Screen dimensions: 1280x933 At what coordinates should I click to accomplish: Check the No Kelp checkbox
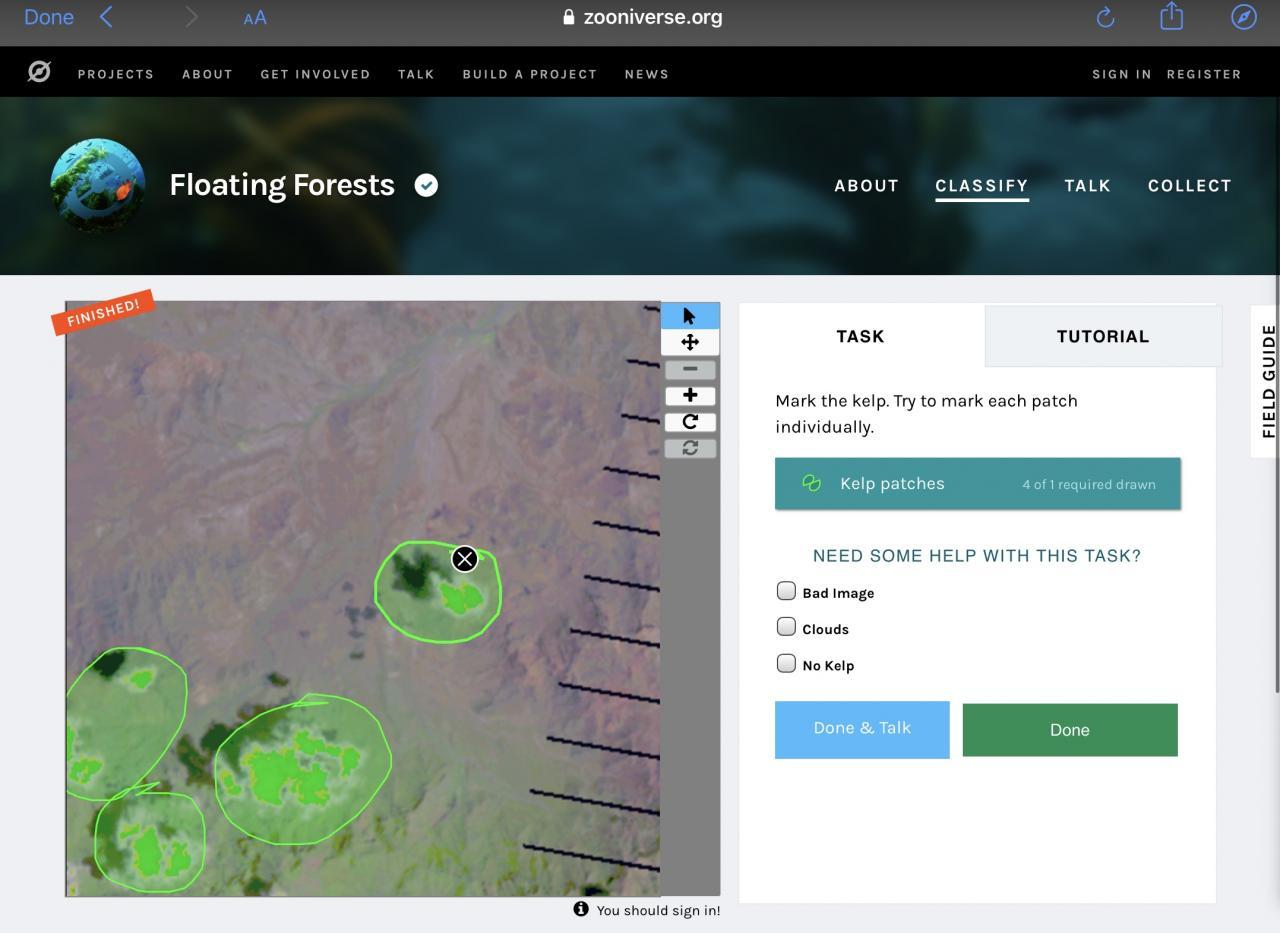tap(786, 663)
